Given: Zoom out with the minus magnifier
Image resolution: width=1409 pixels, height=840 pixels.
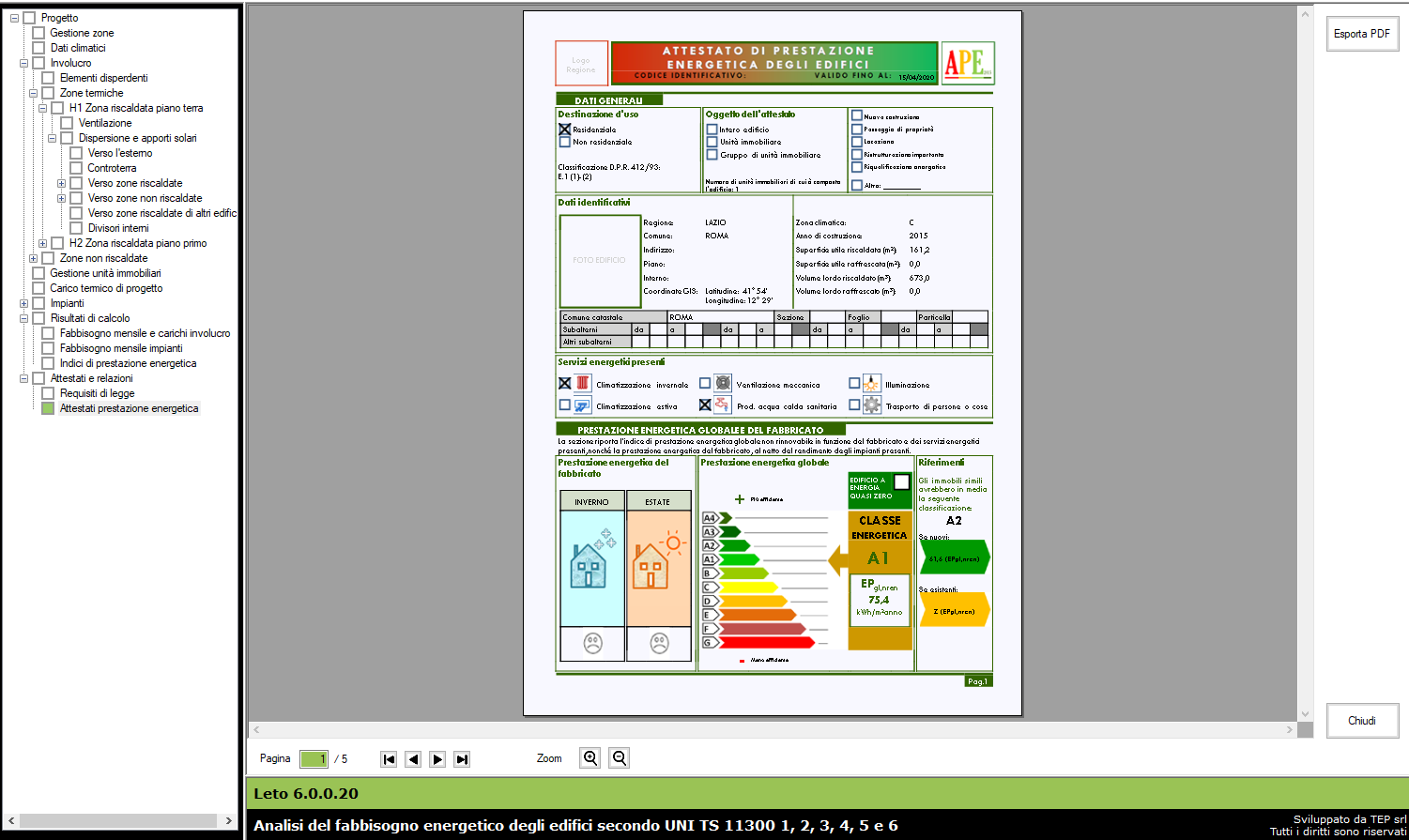Looking at the screenshot, I should [620, 758].
